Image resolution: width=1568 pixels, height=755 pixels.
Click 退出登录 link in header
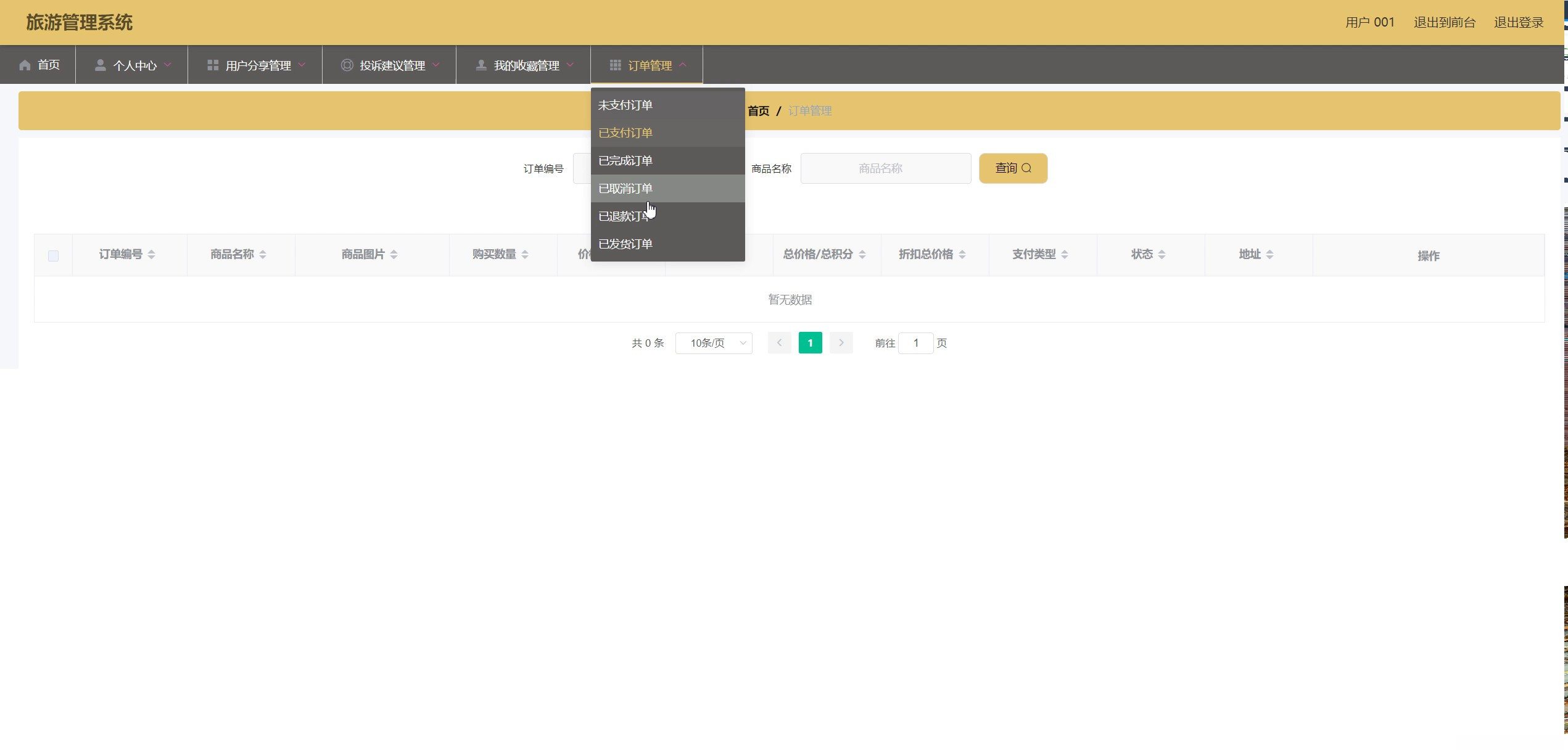point(1518,23)
